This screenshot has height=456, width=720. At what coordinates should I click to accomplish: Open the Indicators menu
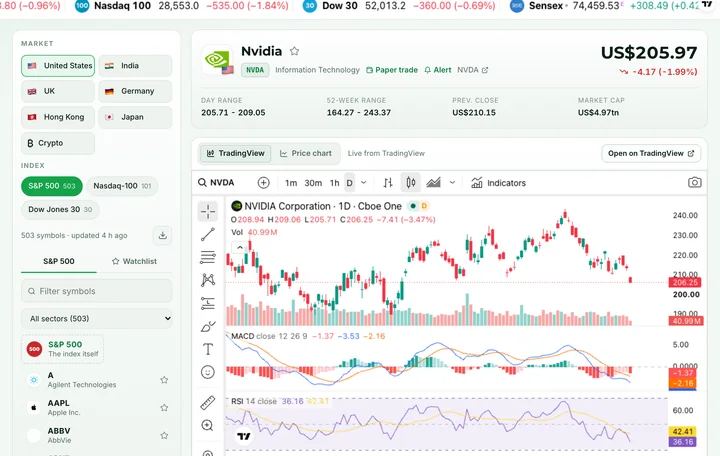click(498, 183)
